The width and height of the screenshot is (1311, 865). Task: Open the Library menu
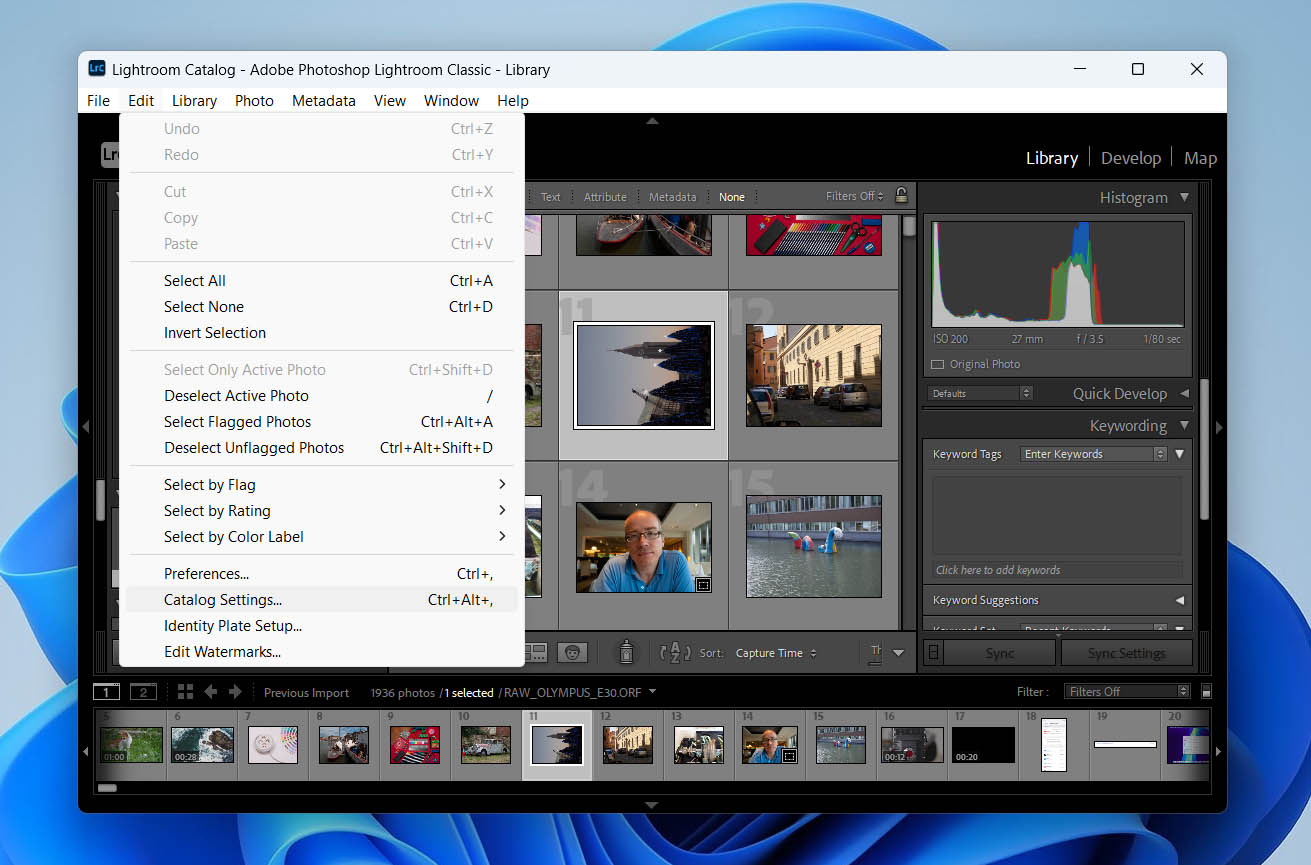click(x=194, y=101)
